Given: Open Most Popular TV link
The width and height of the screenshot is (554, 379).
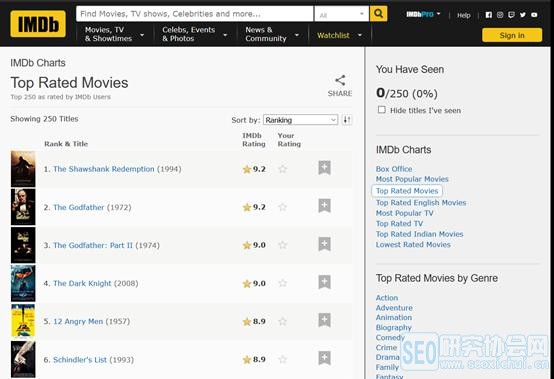Looking at the screenshot, I should pyautogui.click(x=405, y=213).
